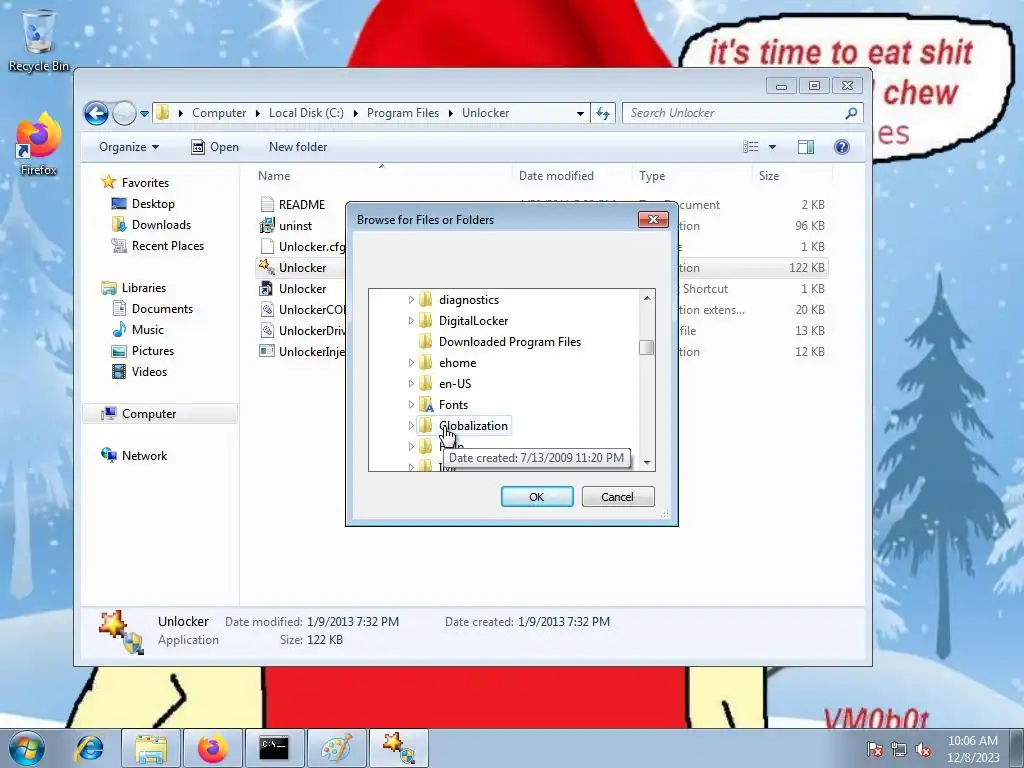
Task: Click the Program Files breadcrumb
Action: pos(403,113)
